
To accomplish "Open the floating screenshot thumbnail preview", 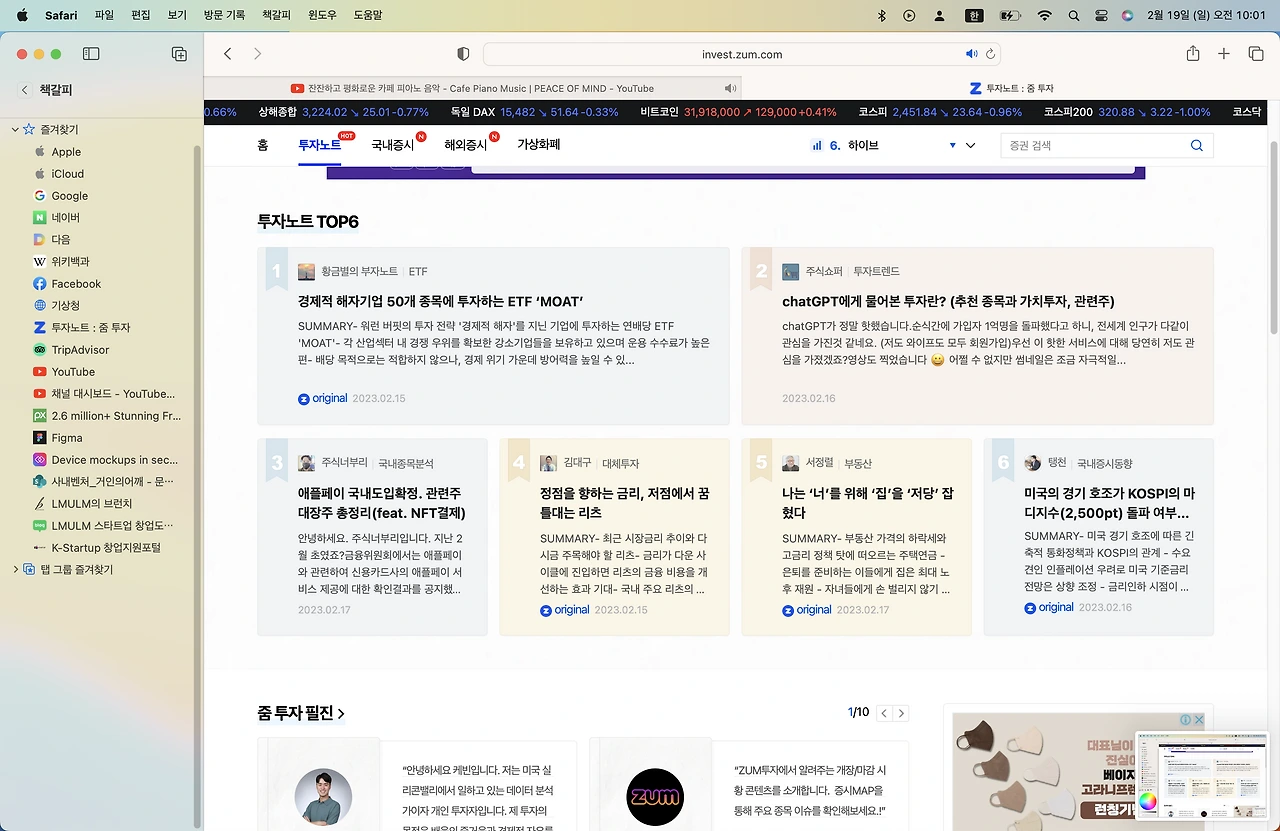I will tap(1201, 777).
